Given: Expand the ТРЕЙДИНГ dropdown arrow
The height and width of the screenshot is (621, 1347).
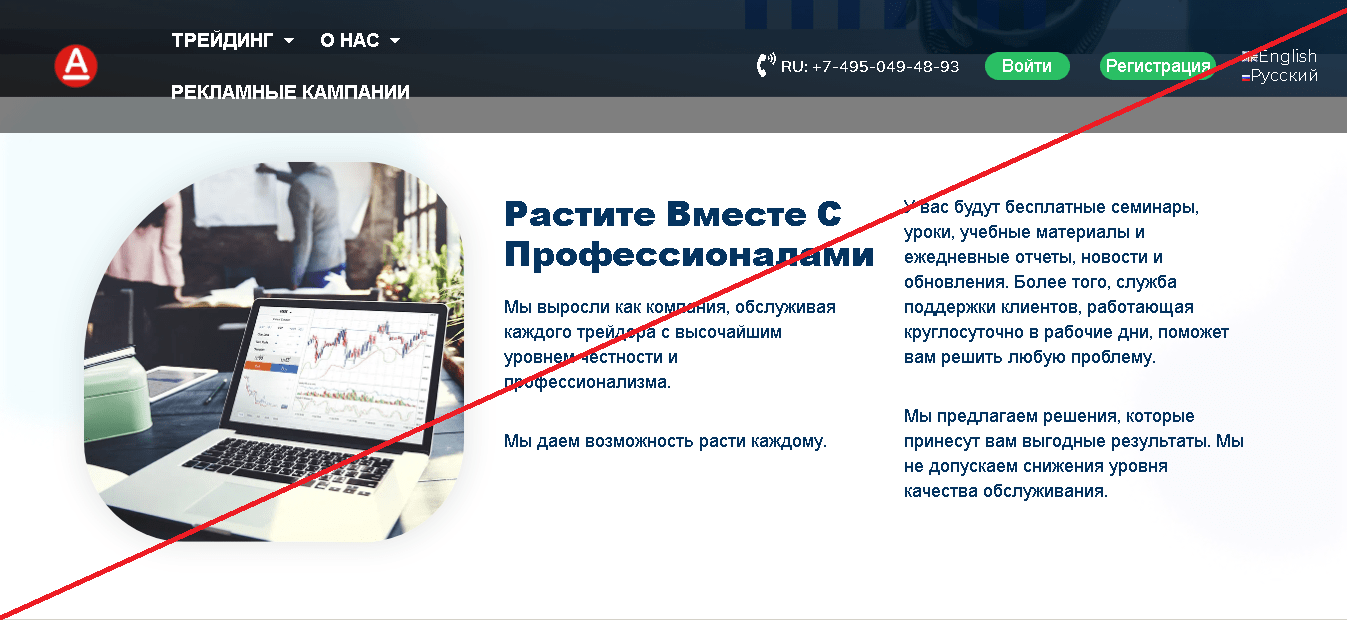Looking at the screenshot, I should tap(289, 41).
